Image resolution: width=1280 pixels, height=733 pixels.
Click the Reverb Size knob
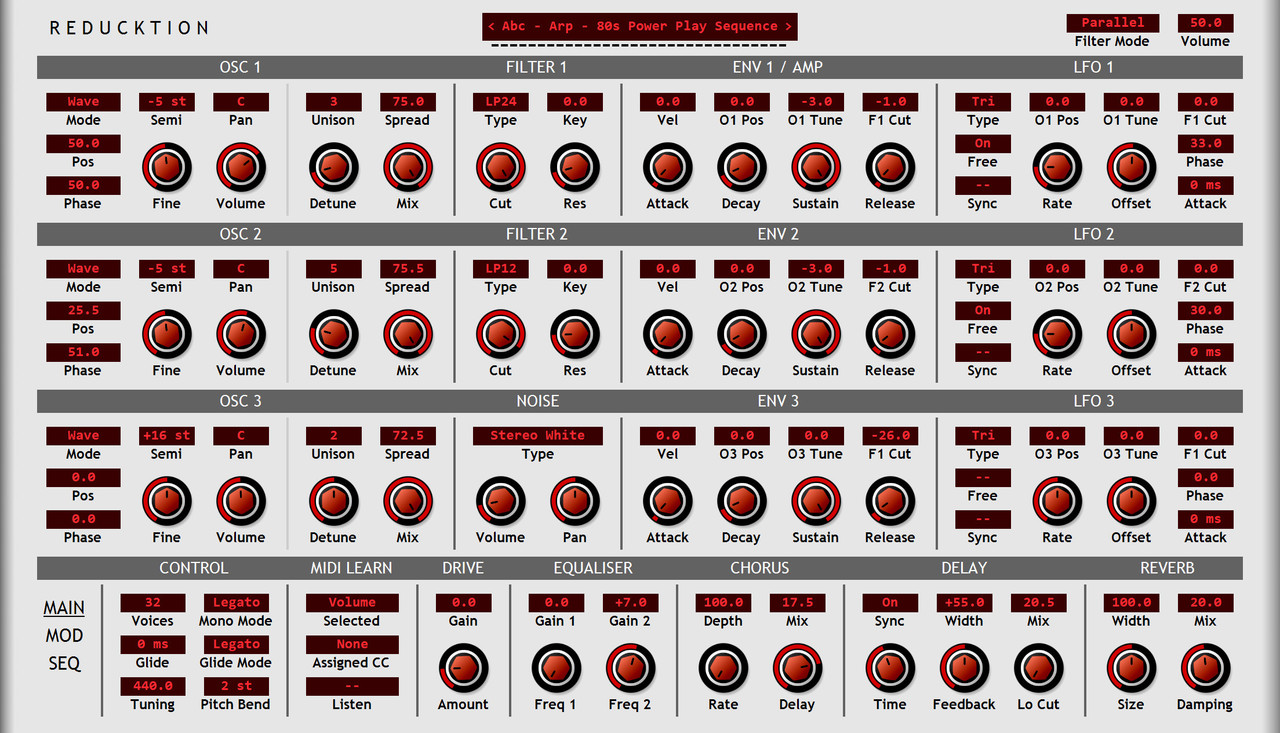tap(1131, 668)
